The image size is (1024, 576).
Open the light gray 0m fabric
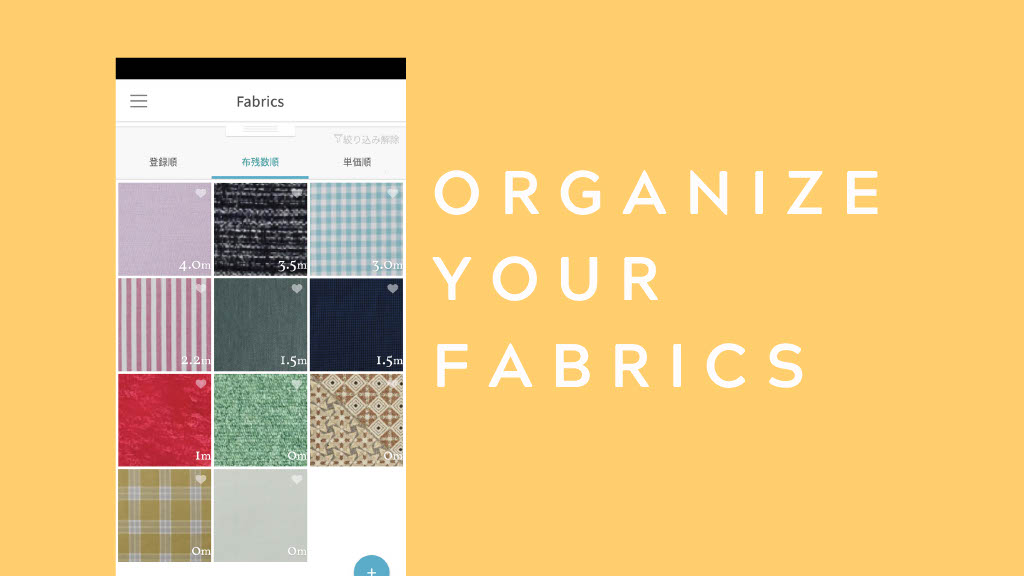(261, 515)
